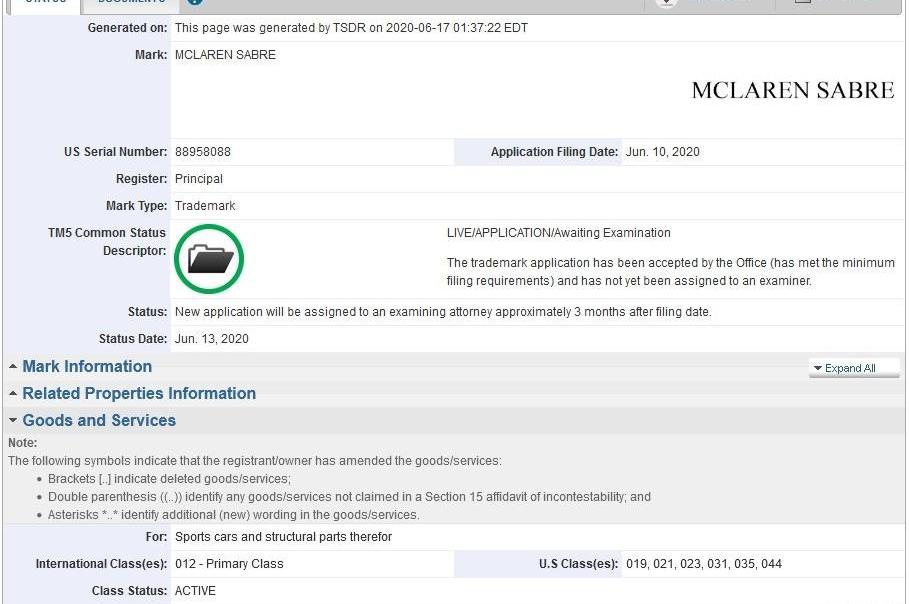Click the 'Double parenthesis' note line
The image size is (909, 604).
349,497
